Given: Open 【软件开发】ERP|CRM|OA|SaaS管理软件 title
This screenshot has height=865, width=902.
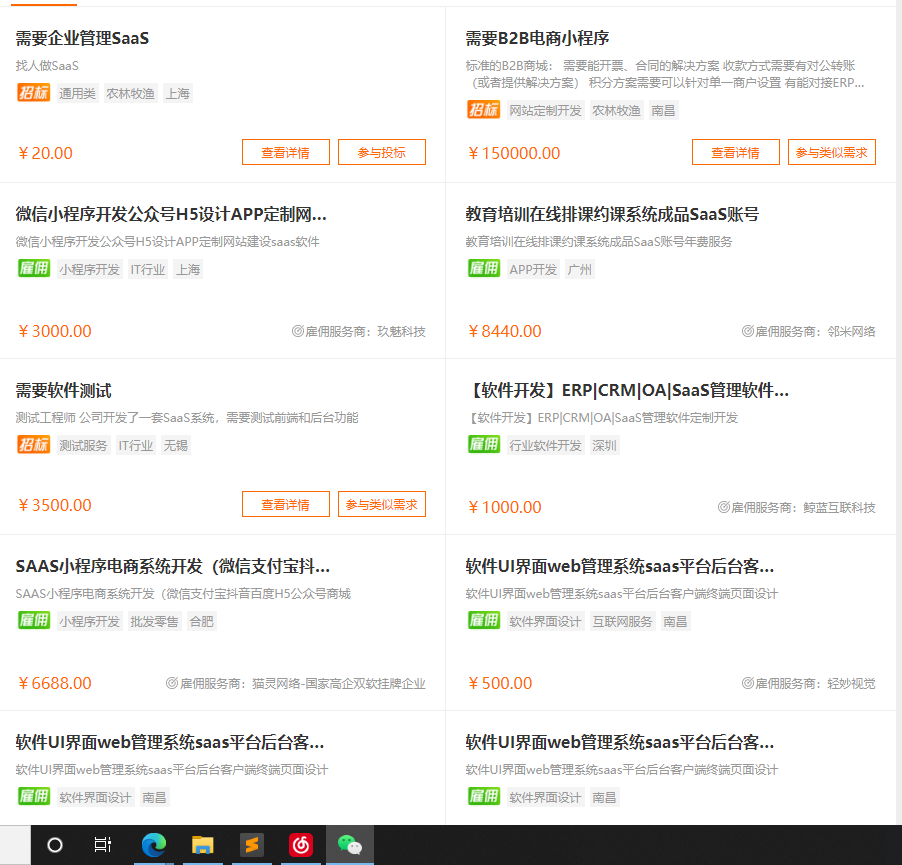Looking at the screenshot, I should (627, 391).
